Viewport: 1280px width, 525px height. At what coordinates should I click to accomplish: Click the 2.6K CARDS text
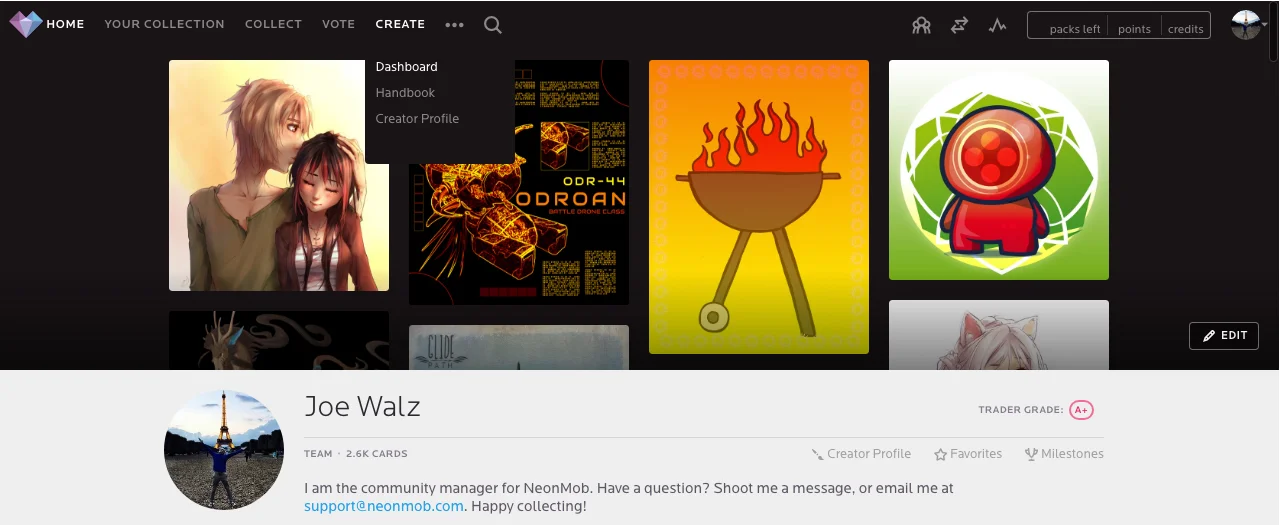click(x=377, y=454)
